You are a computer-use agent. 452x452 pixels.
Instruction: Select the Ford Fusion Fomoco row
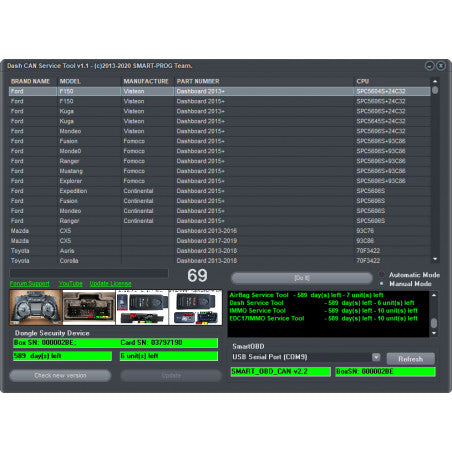[220, 141]
